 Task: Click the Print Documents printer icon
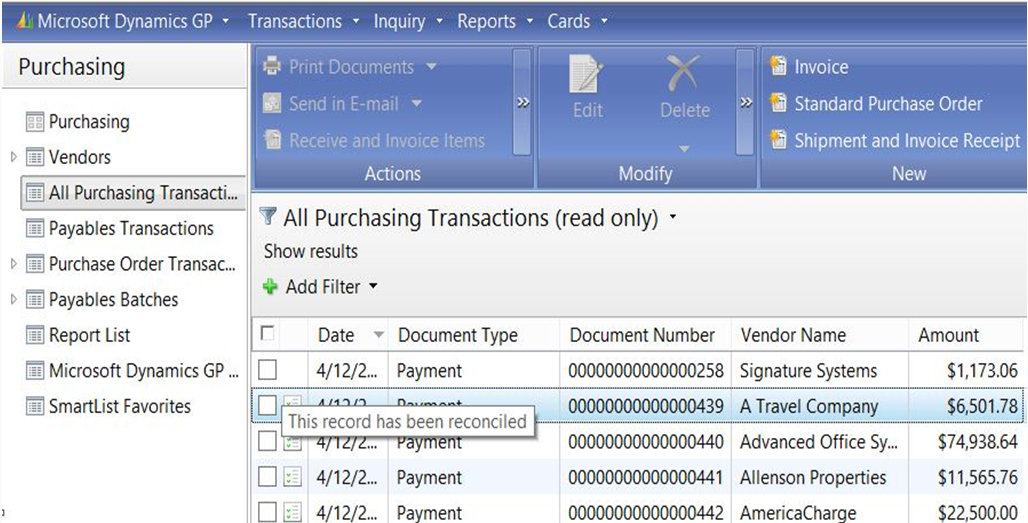point(272,66)
